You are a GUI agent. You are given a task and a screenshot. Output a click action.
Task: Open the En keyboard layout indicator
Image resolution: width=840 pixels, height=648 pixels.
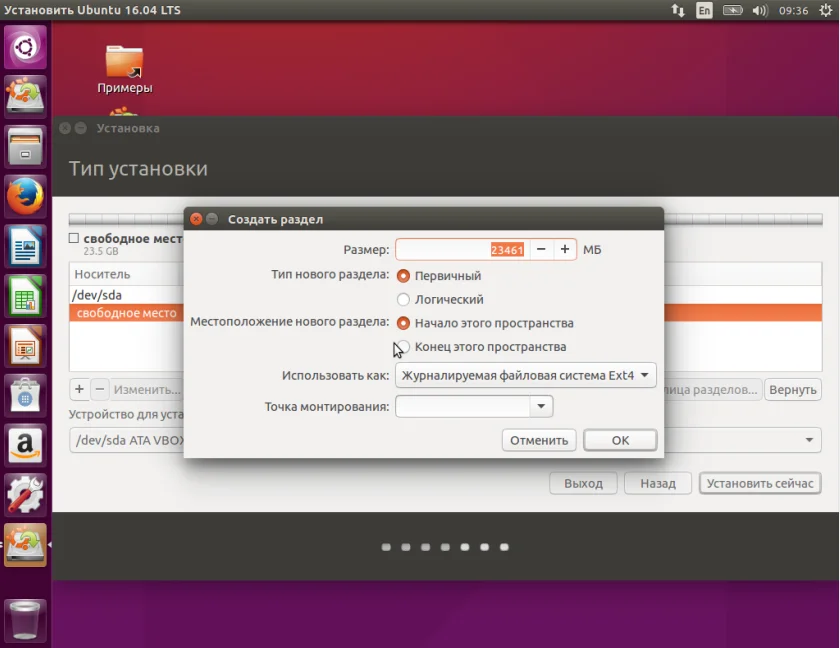tap(704, 10)
